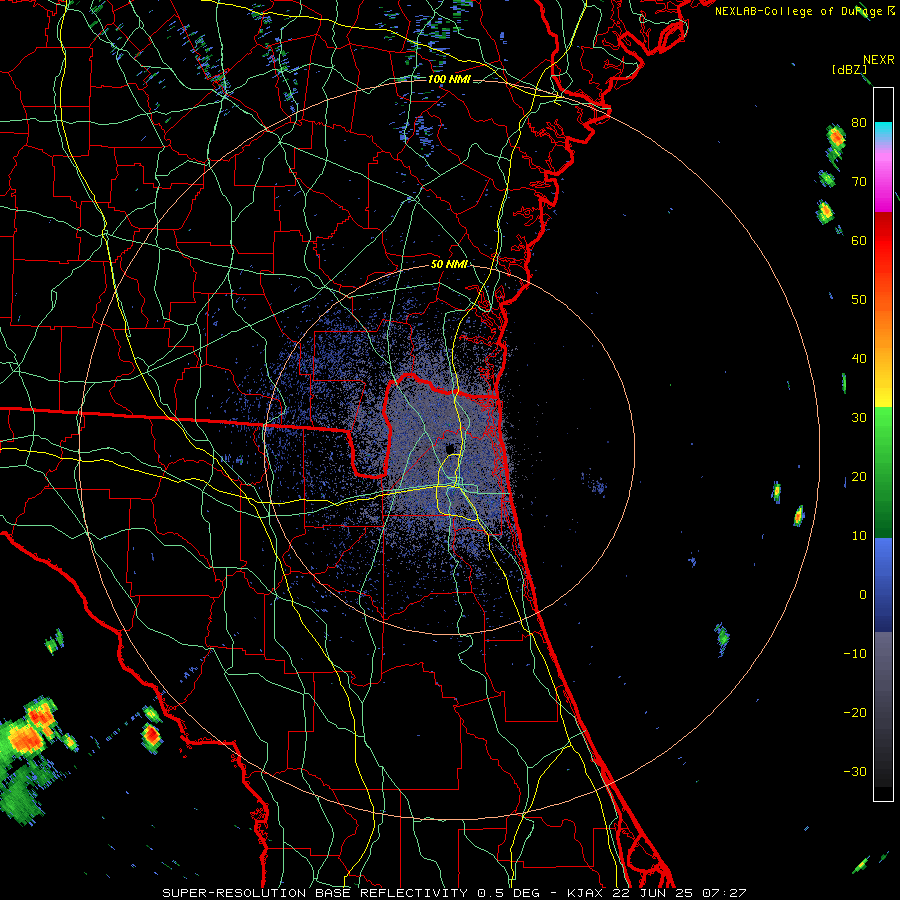Click the NEXR label above the scale

878,60
